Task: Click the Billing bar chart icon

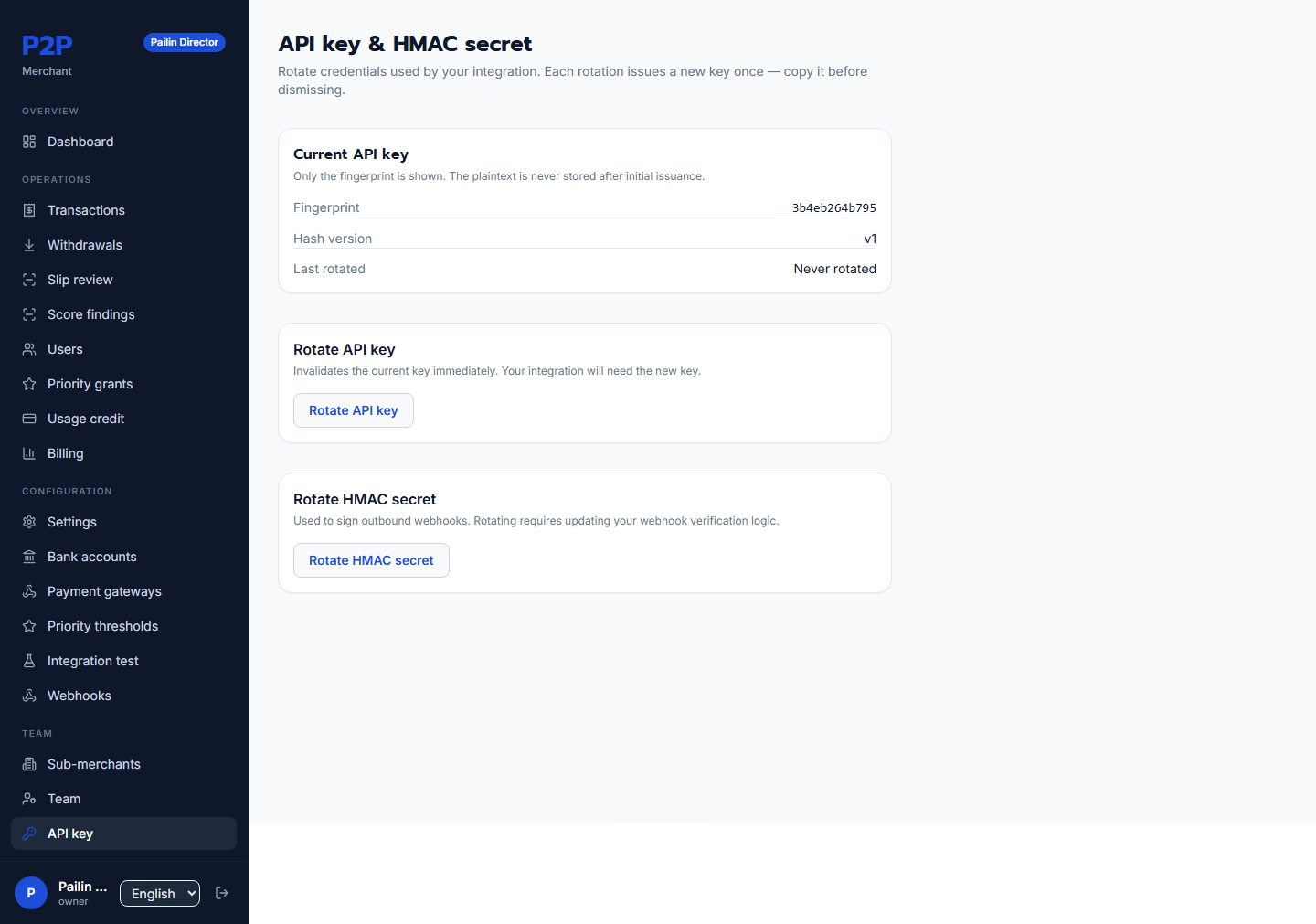Action: [29, 453]
